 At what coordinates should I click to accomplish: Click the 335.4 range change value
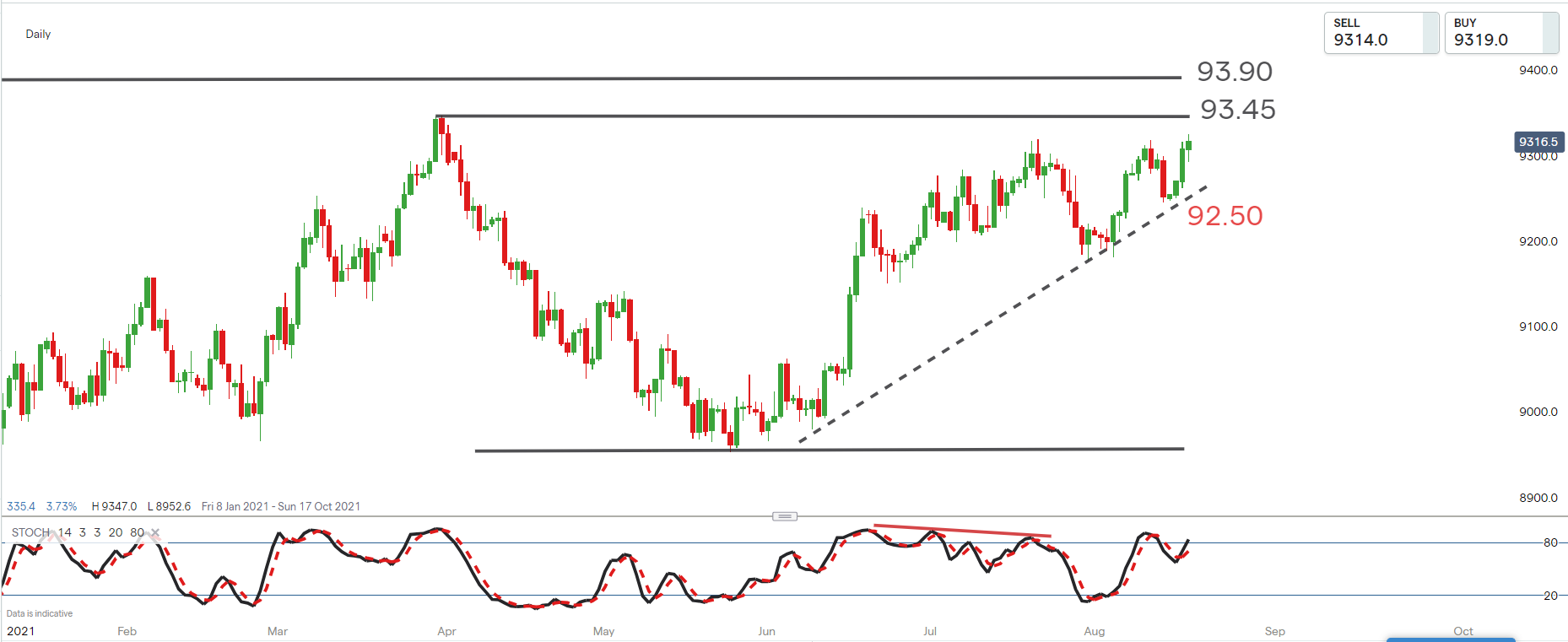[21, 506]
